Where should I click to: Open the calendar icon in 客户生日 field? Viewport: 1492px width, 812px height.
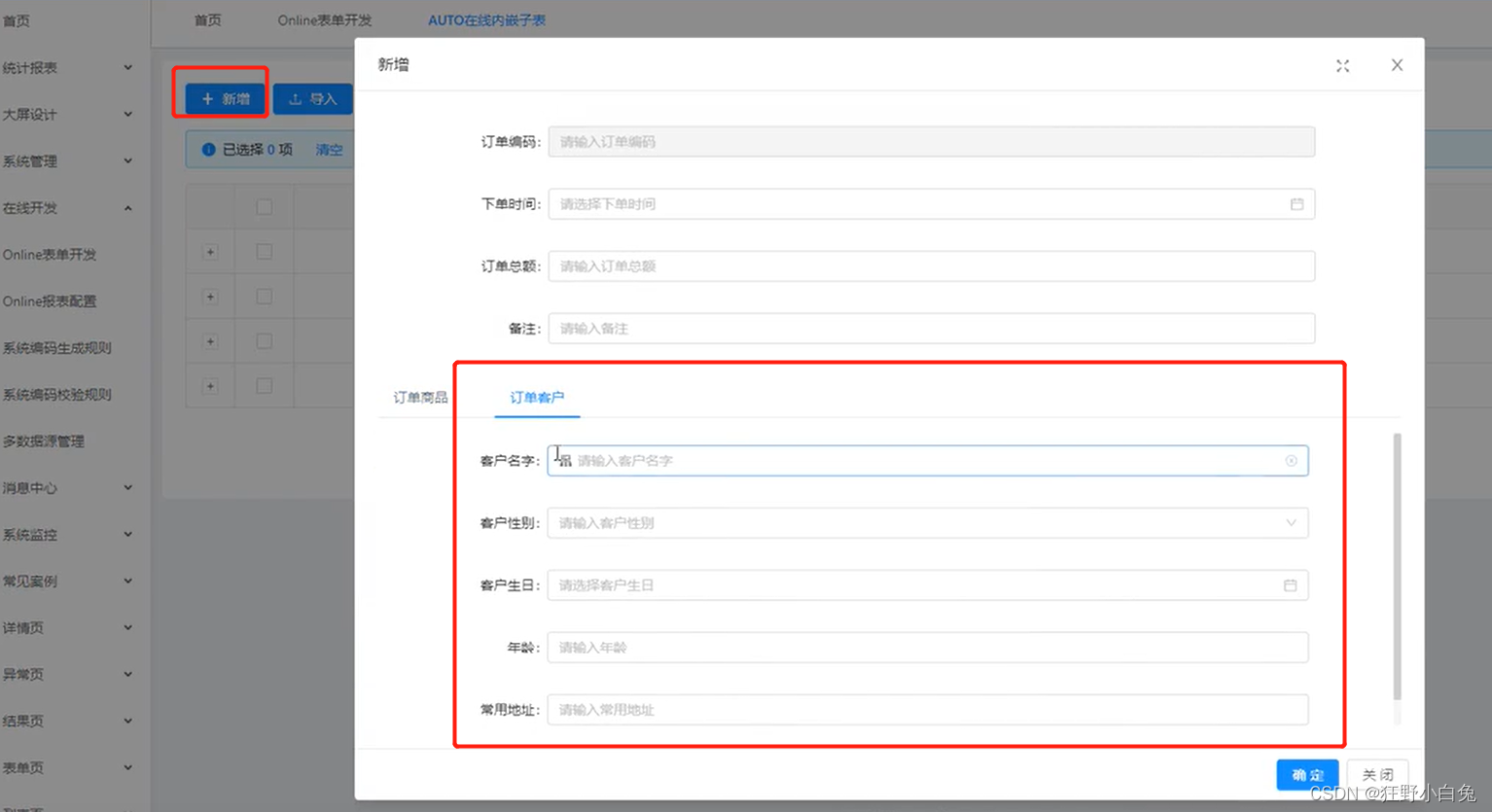tap(1290, 585)
